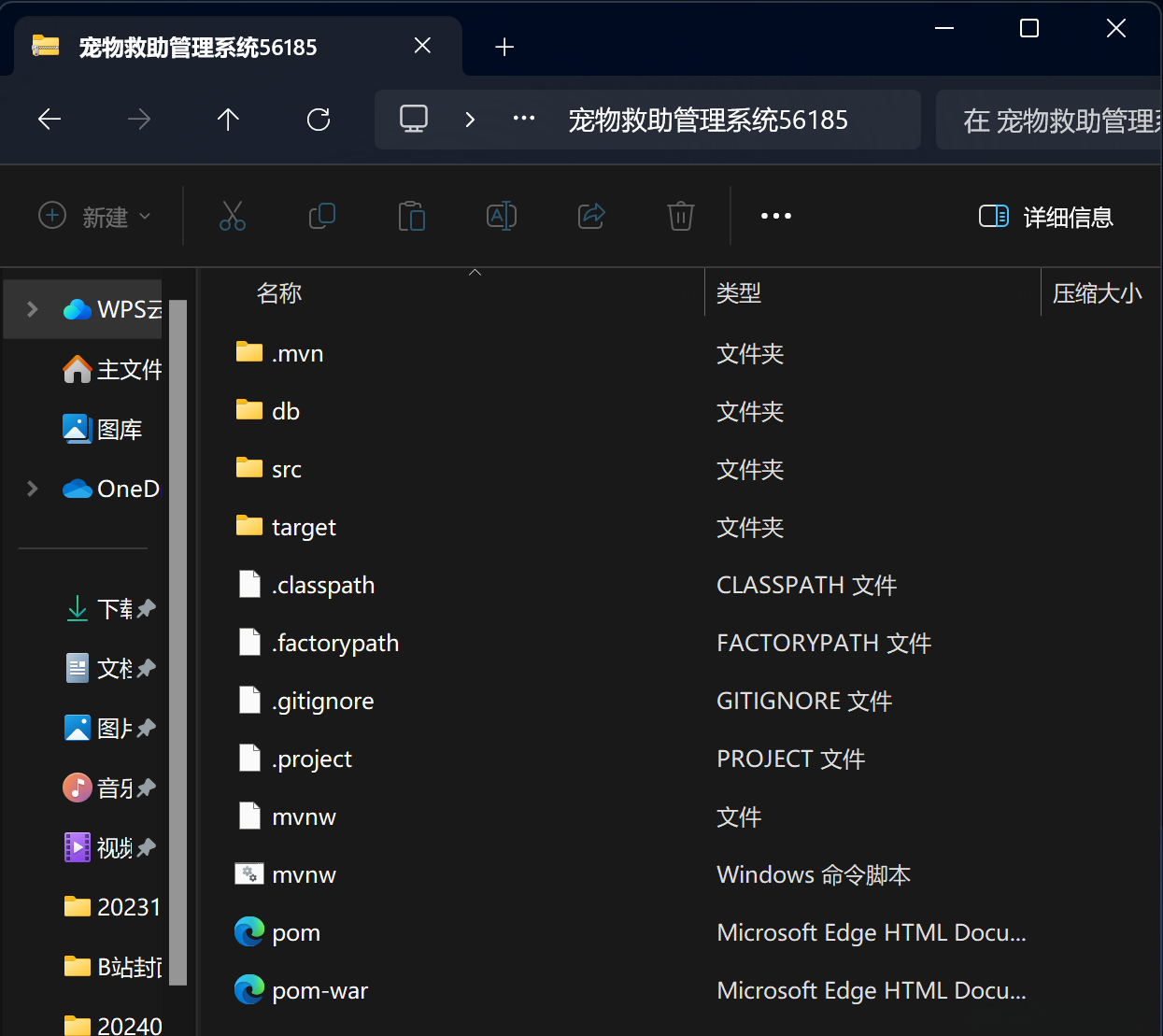Click the forward navigation arrow
The image size is (1163, 1036).
[x=138, y=120]
